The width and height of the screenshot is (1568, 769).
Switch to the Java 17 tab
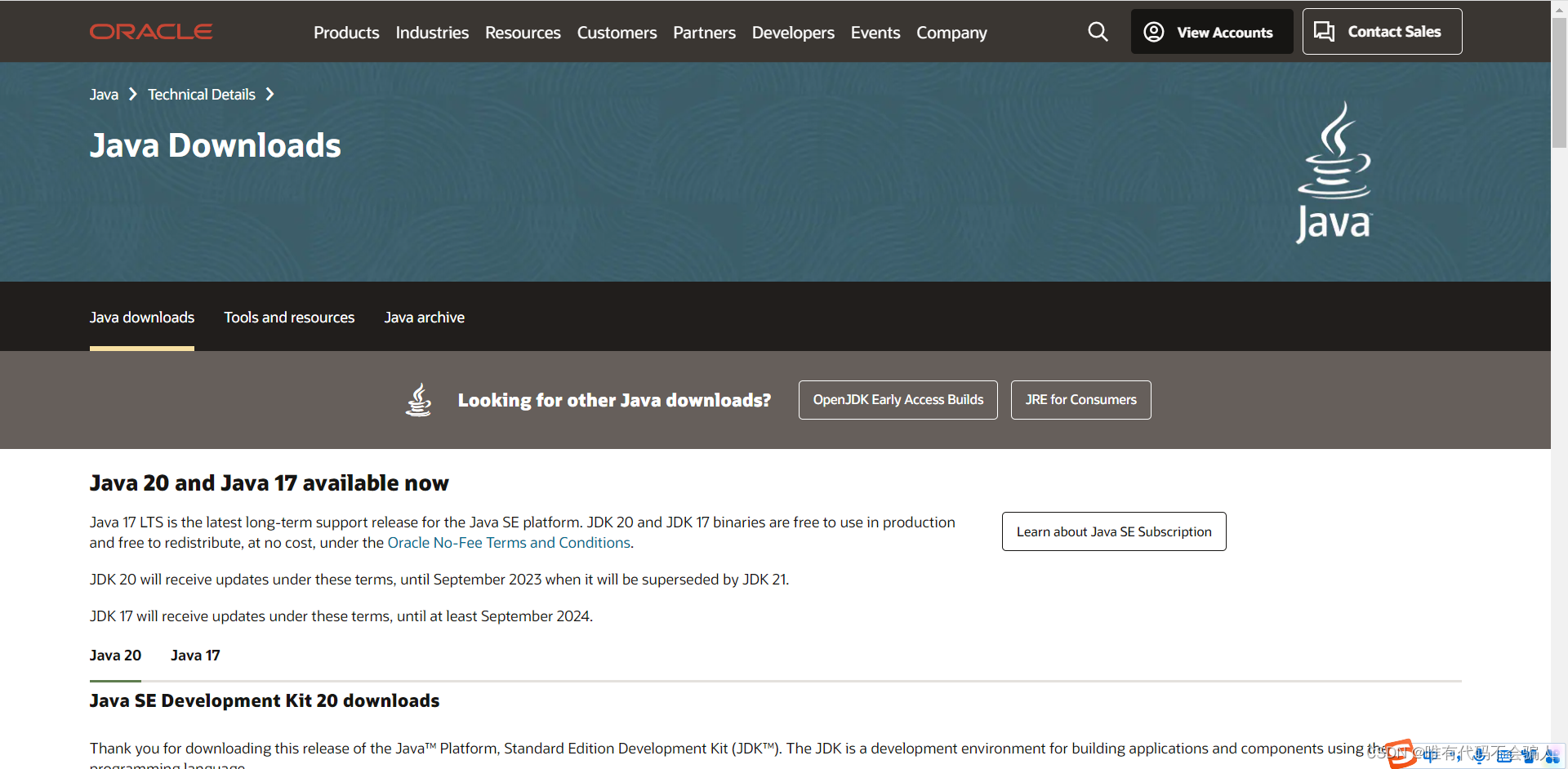(195, 656)
